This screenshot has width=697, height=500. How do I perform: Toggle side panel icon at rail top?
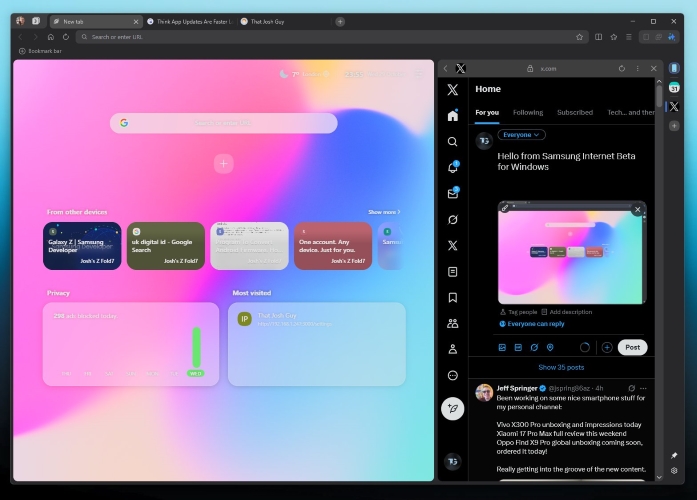[674, 68]
